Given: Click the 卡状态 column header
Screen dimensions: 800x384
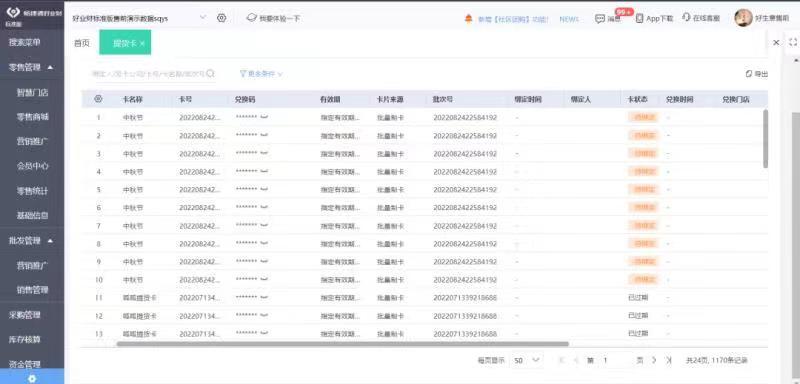Looking at the screenshot, I should point(638,99).
